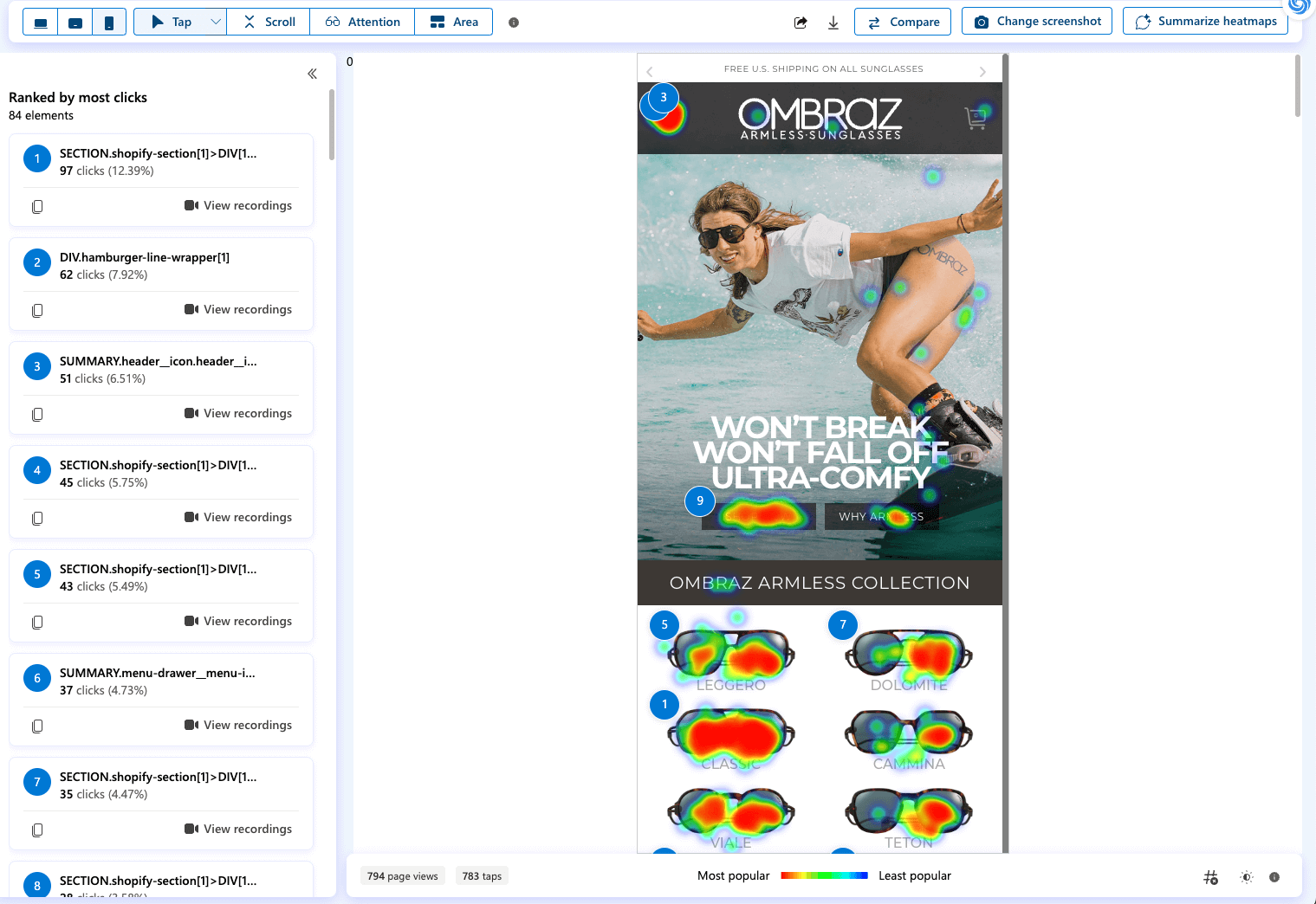Open Summarize heatmaps

pos(1205,22)
